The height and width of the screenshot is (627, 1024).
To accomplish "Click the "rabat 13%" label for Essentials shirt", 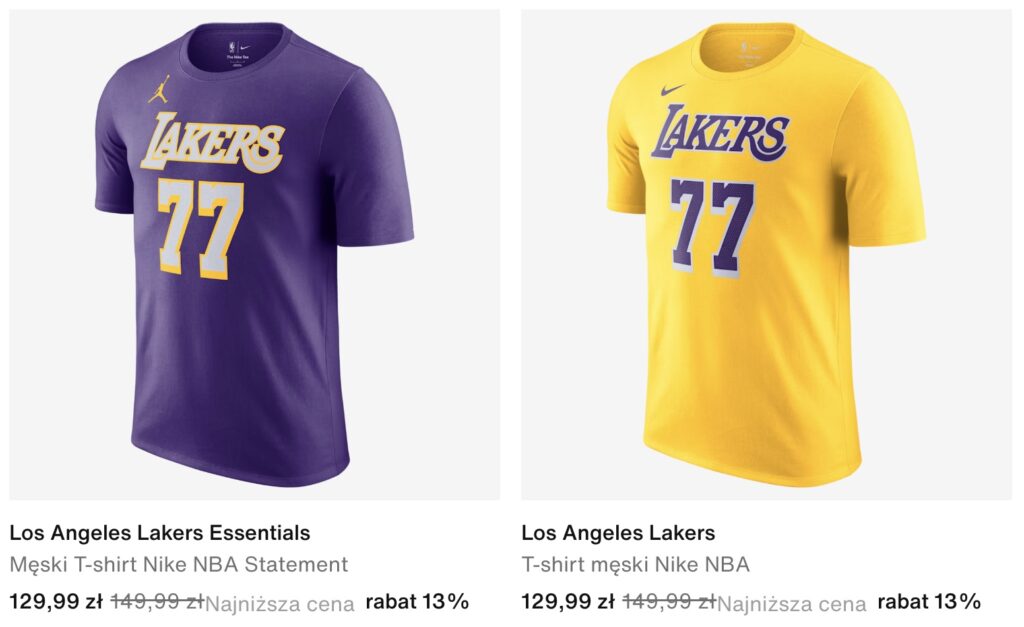I will coord(417,602).
